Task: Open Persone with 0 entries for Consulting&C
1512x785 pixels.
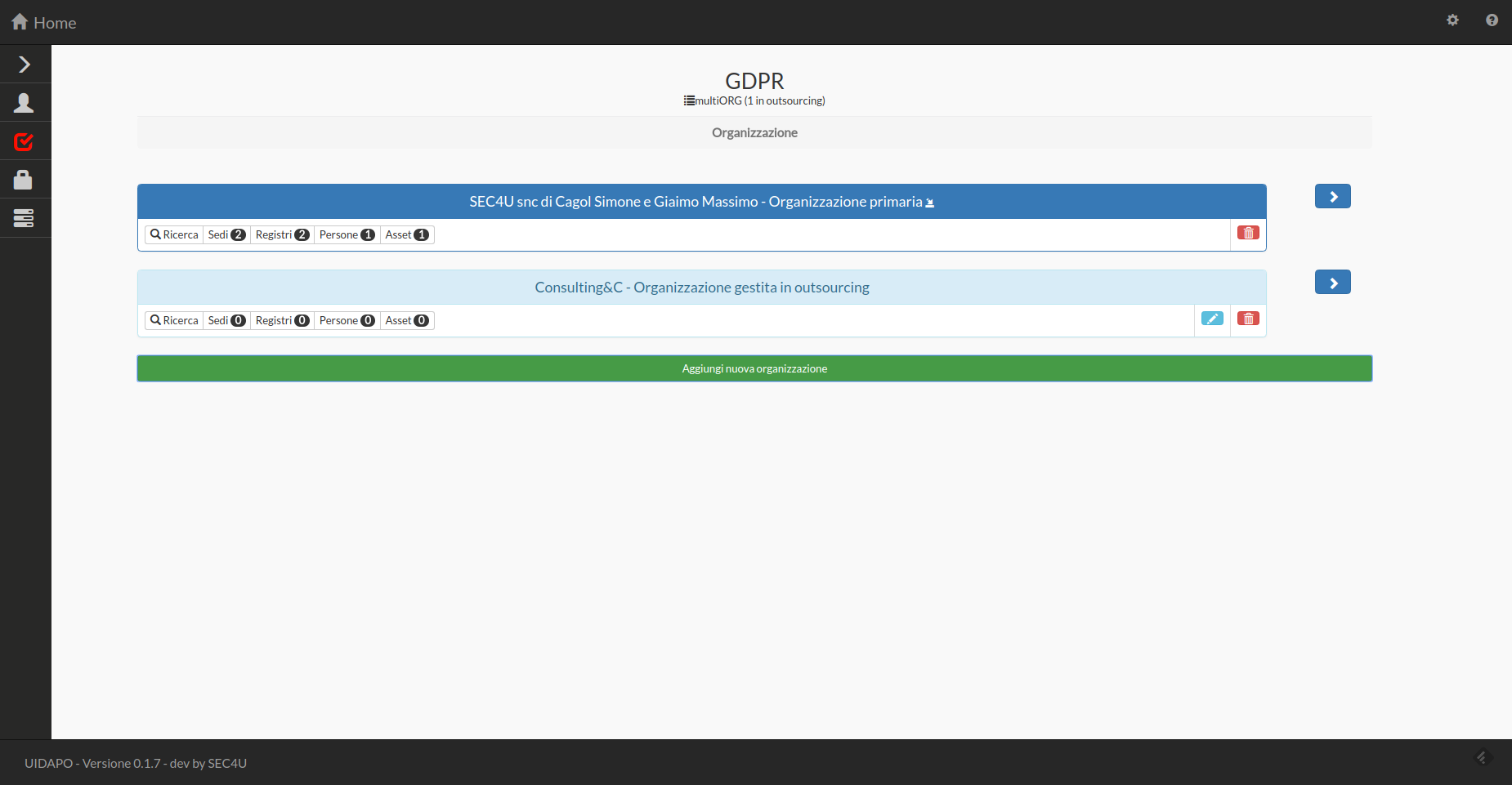Action: [347, 320]
